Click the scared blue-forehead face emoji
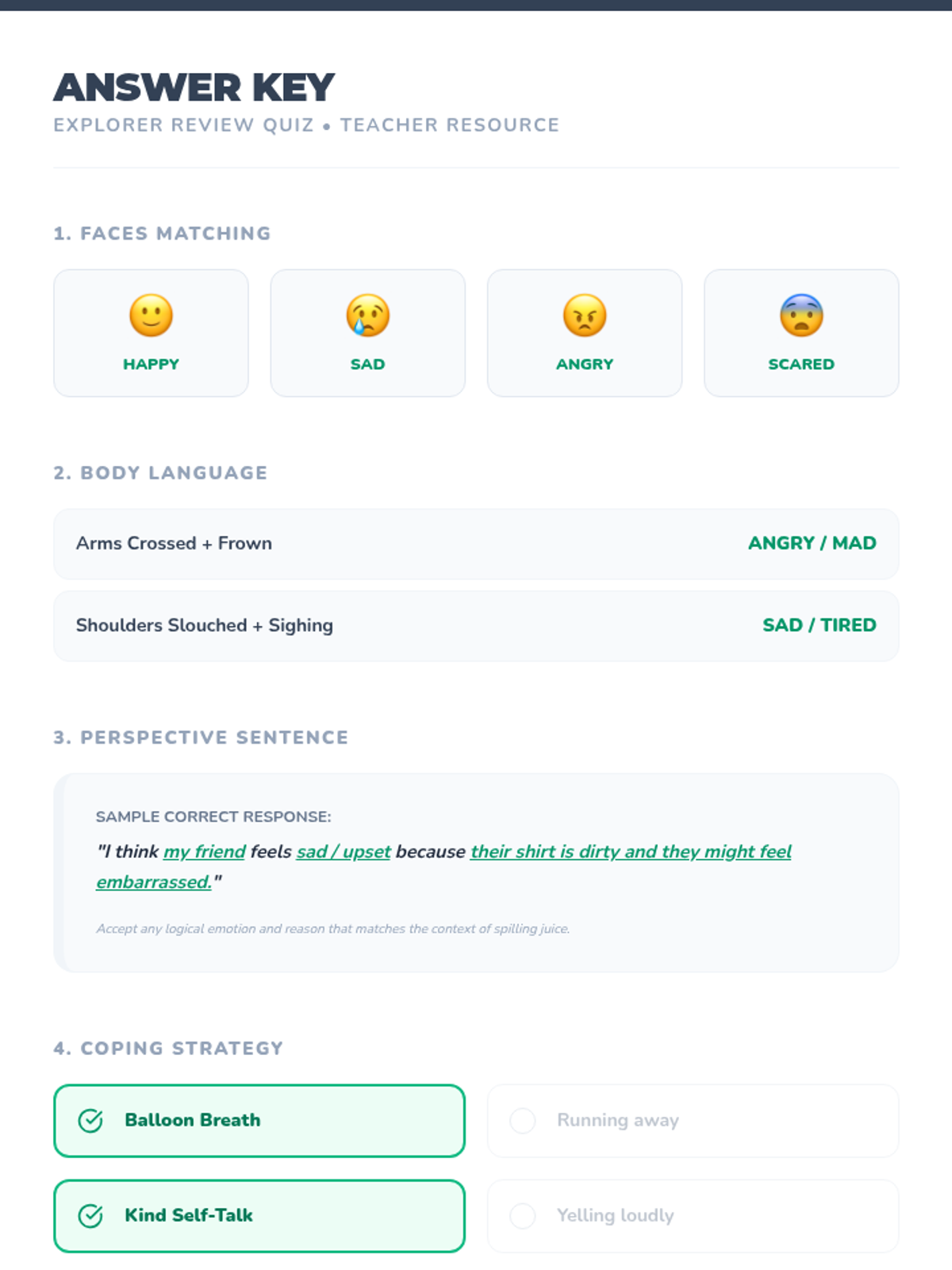Screen dimensions: 952x1270 point(801,315)
